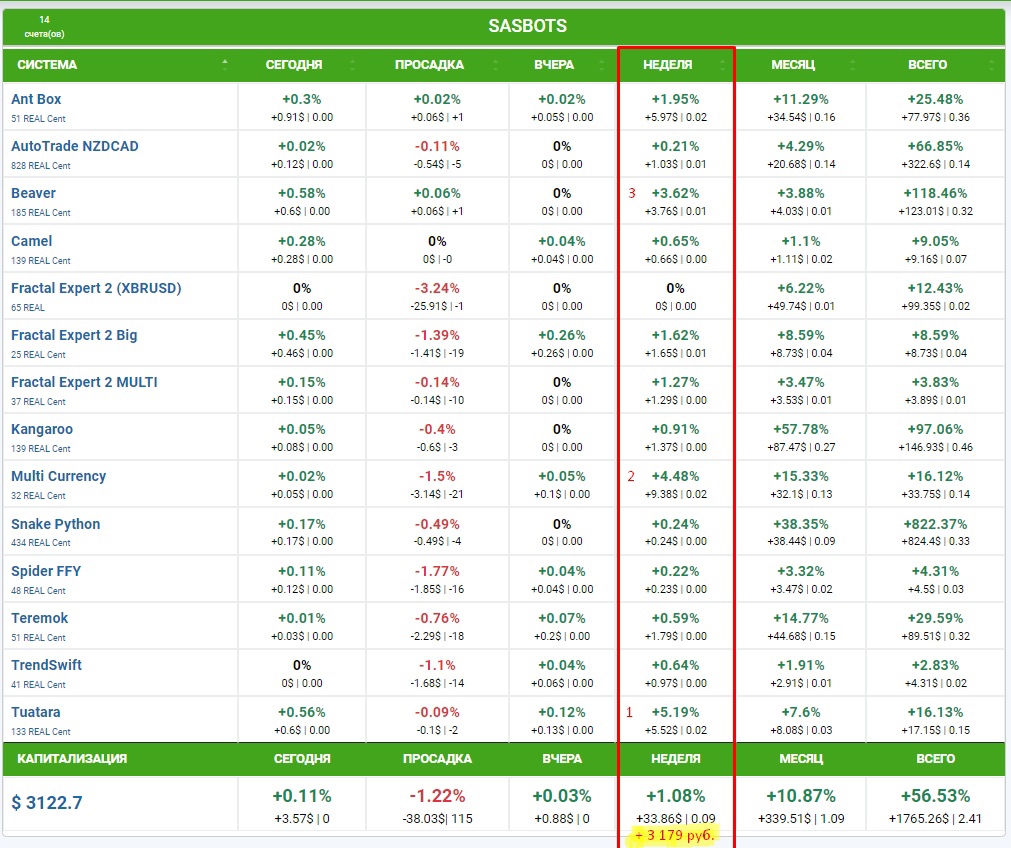
Task: Select the Camel system
Action: pyautogui.click(x=31, y=241)
